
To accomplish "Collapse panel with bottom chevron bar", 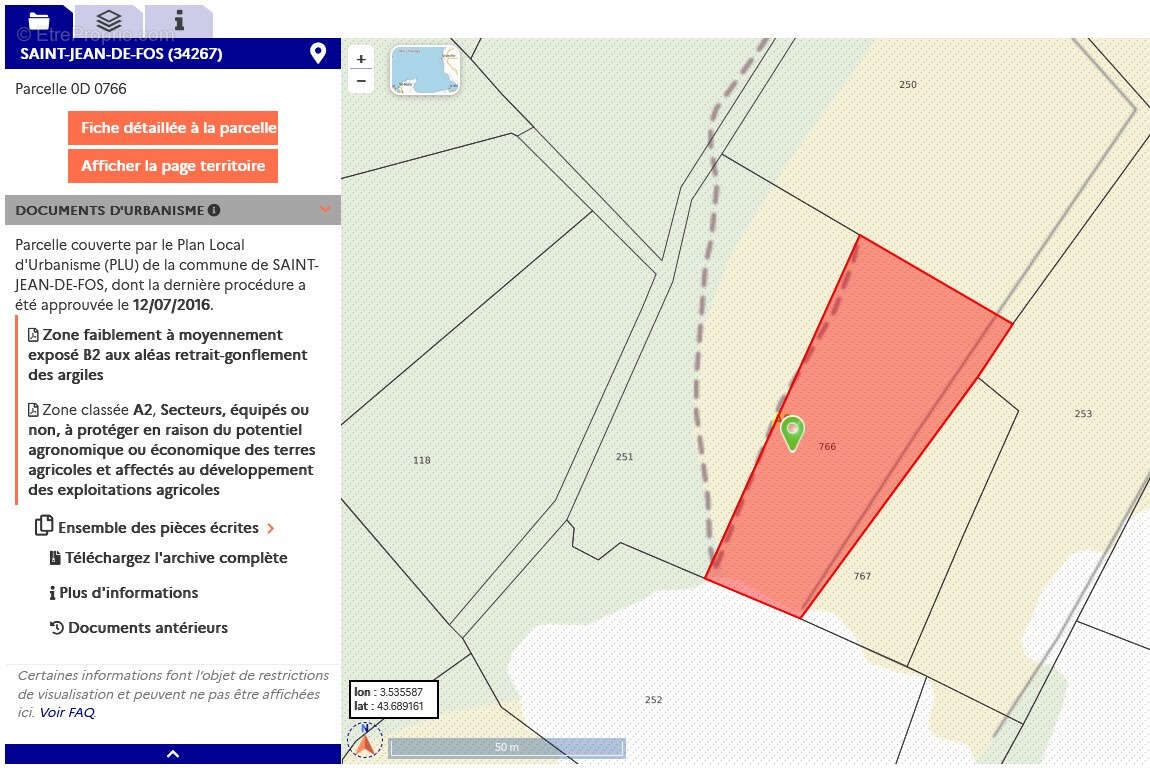I will tap(173, 754).
